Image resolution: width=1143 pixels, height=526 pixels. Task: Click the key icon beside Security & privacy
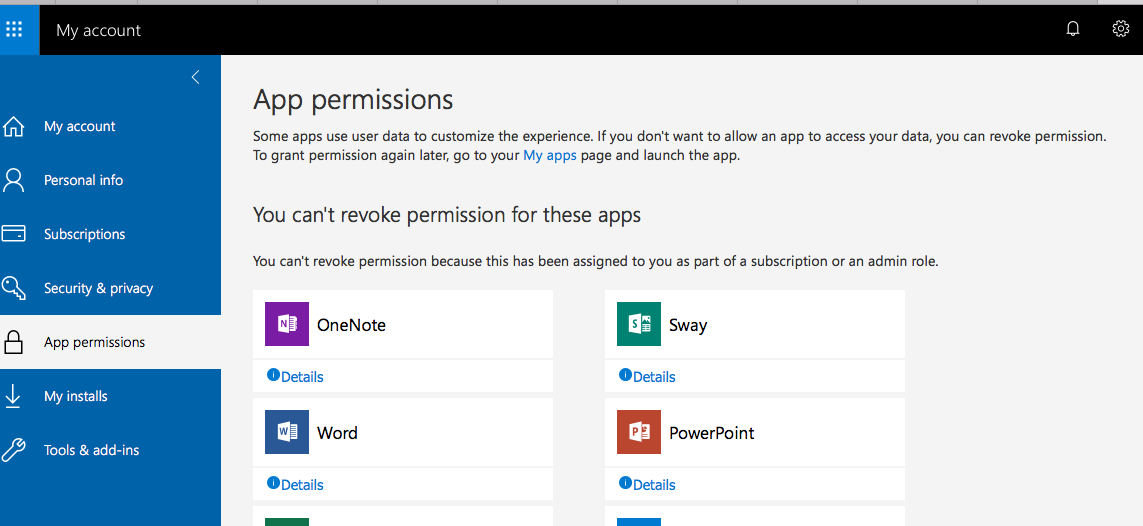pos(14,288)
